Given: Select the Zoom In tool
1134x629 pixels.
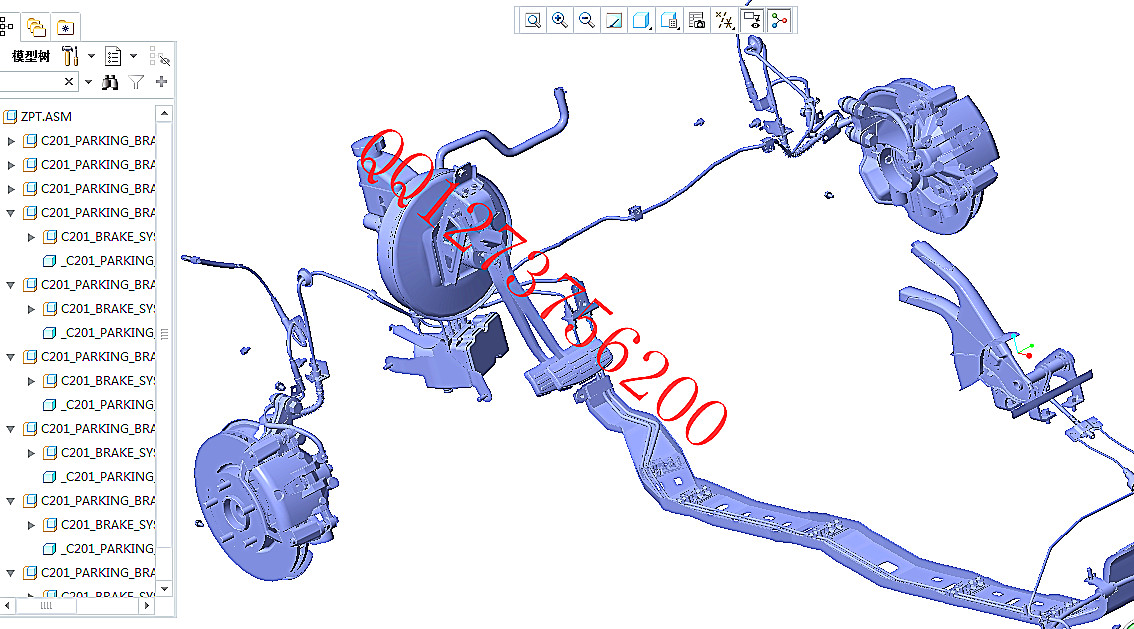Looking at the screenshot, I should [x=560, y=20].
